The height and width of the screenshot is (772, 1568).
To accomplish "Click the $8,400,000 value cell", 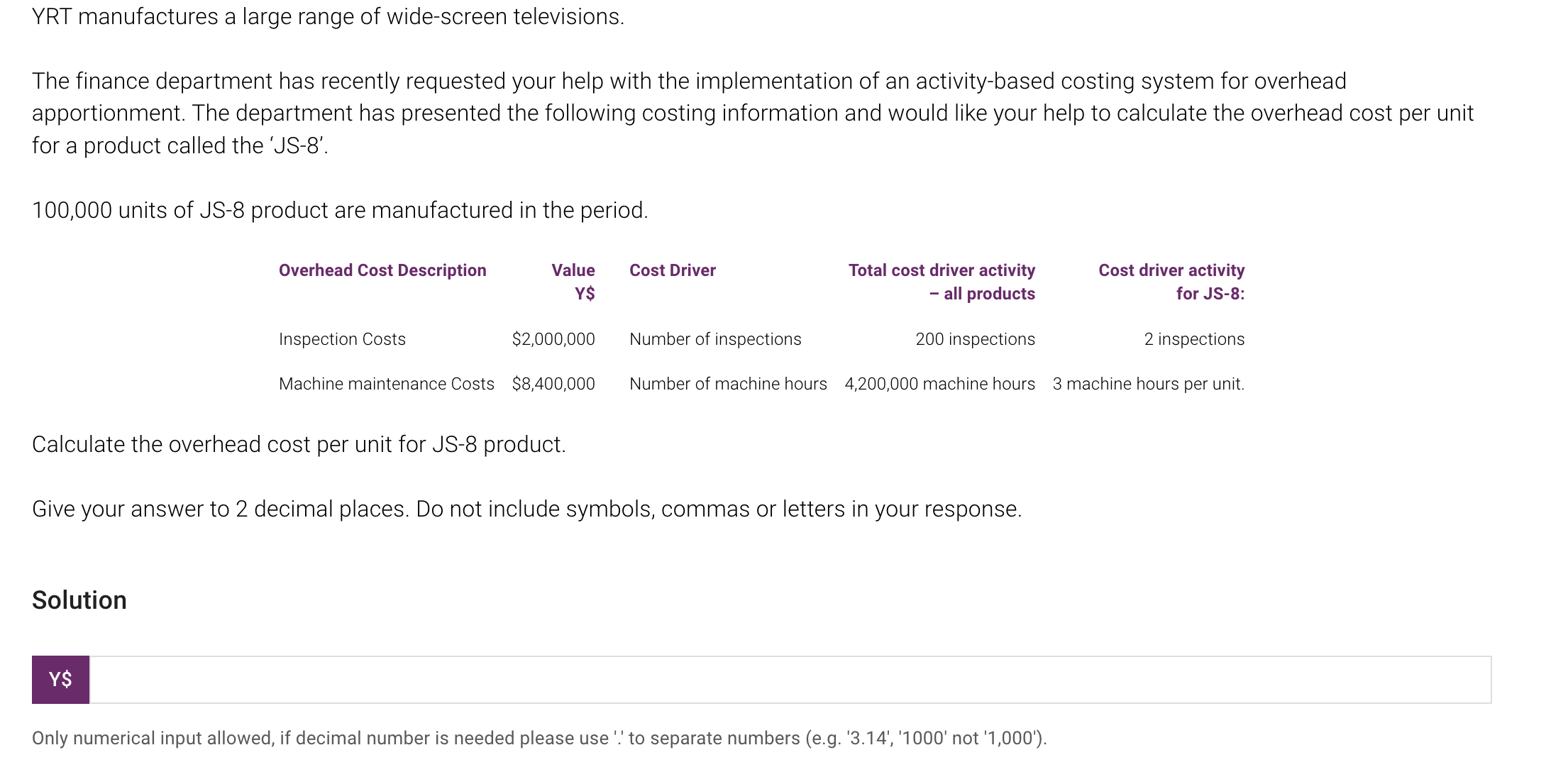I will pos(553,384).
